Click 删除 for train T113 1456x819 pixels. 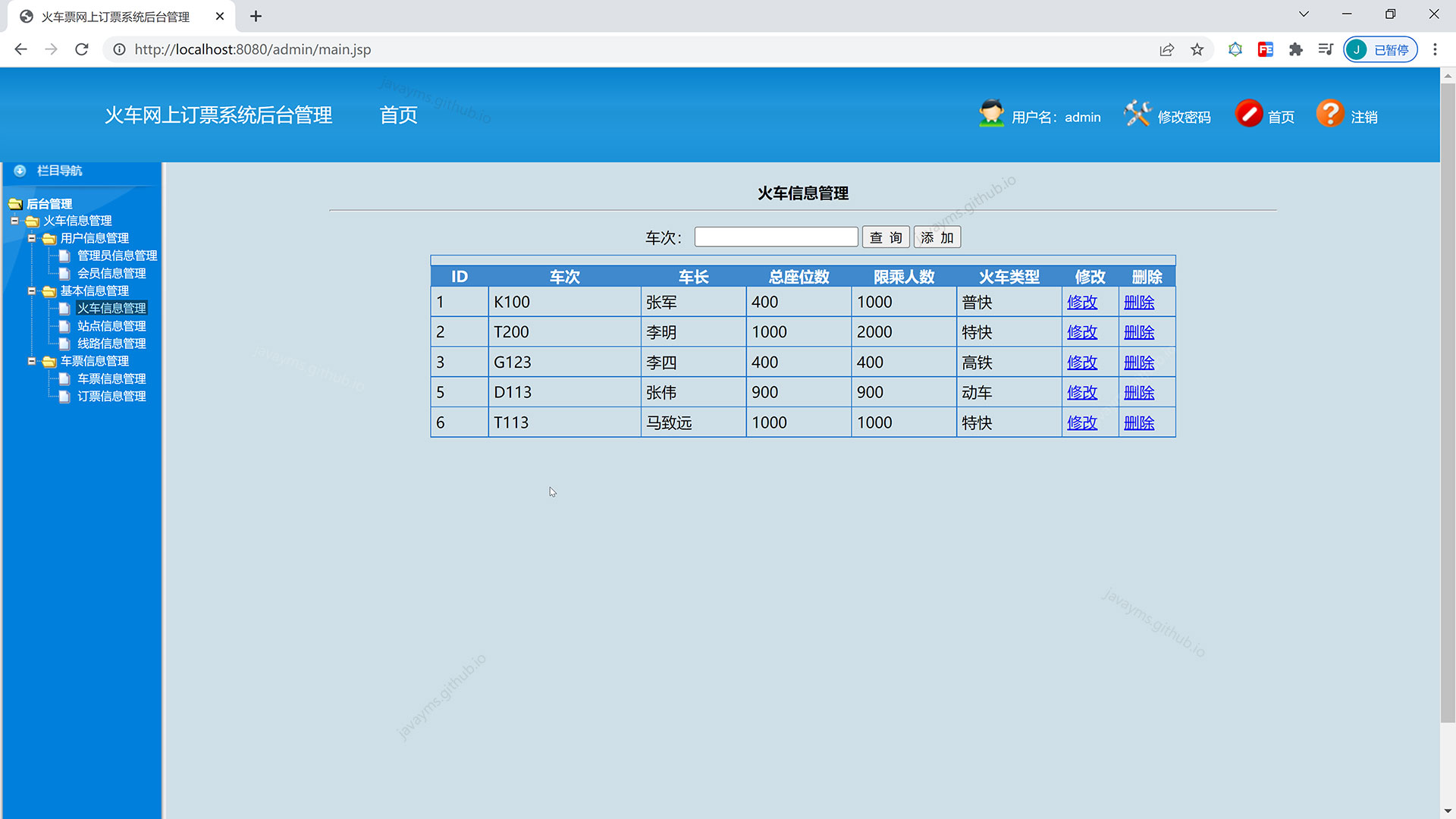[x=1139, y=422]
